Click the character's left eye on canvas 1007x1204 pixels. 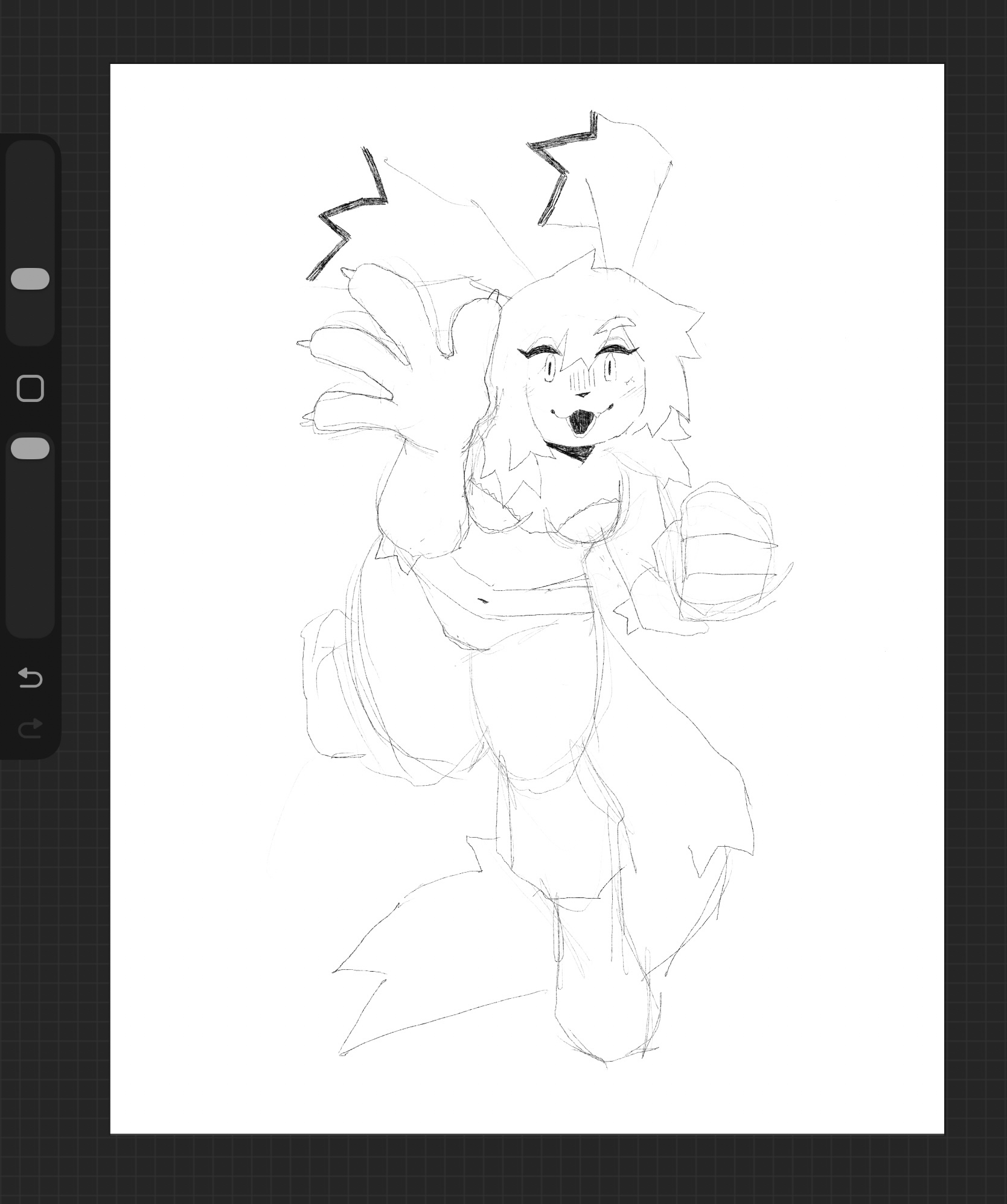pos(551,367)
